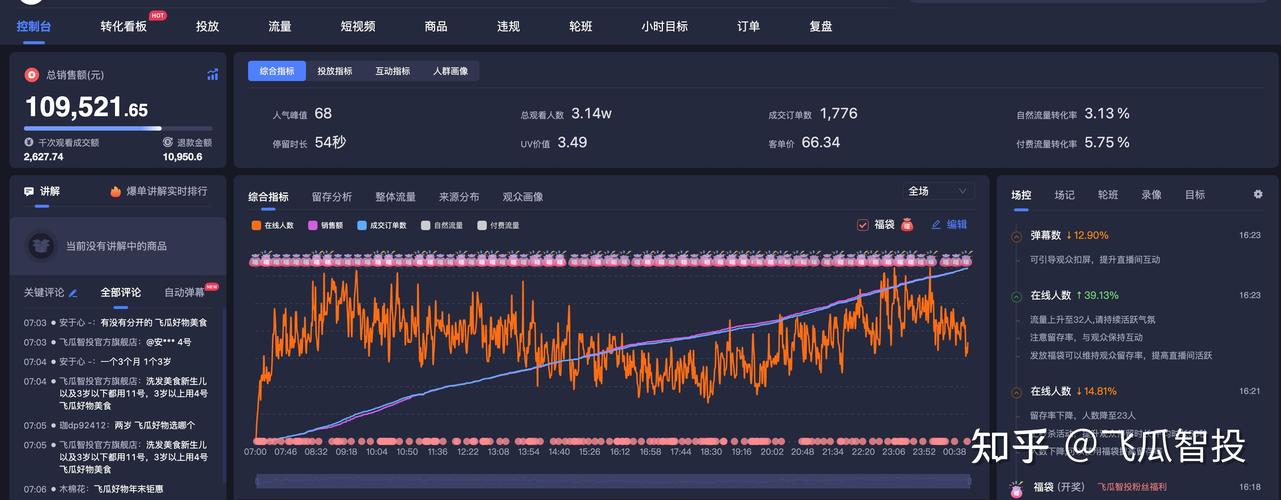This screenshot has width=1281, height=500.
Task: Toggle 自然流量 gray legend series
Action: tap(442, 226)
